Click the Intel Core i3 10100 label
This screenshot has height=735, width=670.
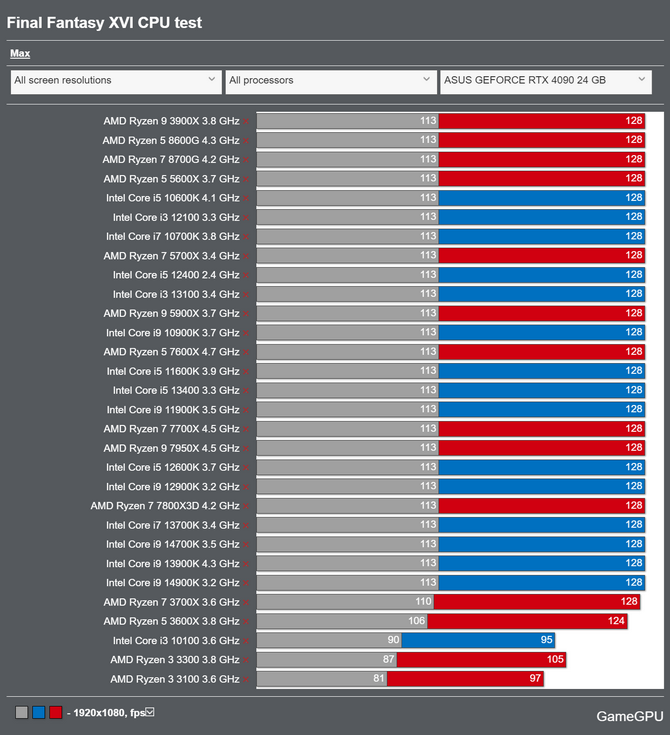pyautogui.click(x=176, y=640)
